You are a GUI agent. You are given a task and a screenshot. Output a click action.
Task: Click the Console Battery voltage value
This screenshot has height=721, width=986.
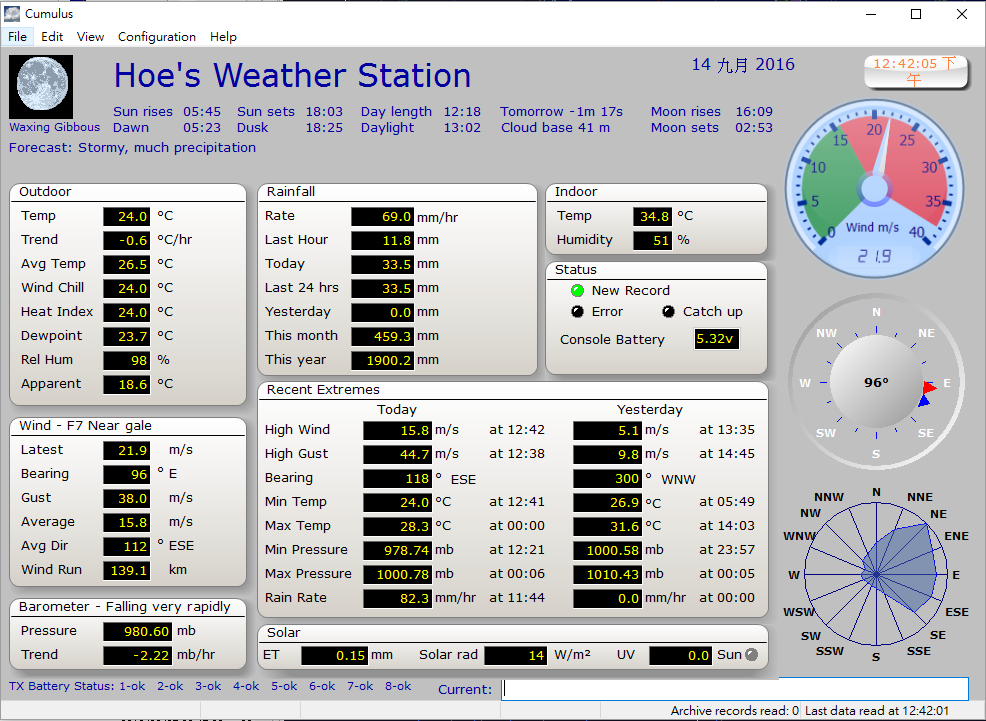click(716, 340)
